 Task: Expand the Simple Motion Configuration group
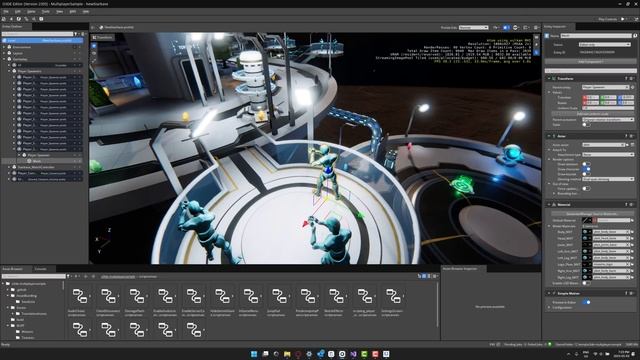549,308
